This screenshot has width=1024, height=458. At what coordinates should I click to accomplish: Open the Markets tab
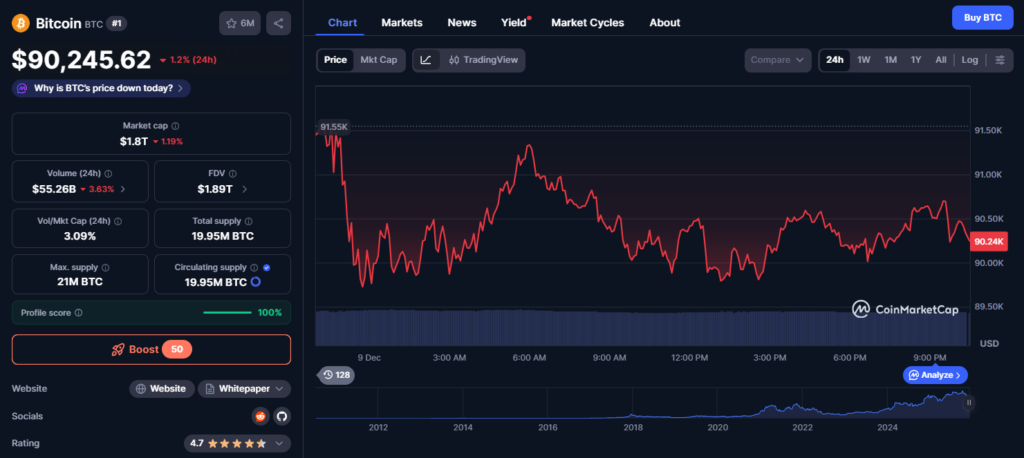coord(402,22)
